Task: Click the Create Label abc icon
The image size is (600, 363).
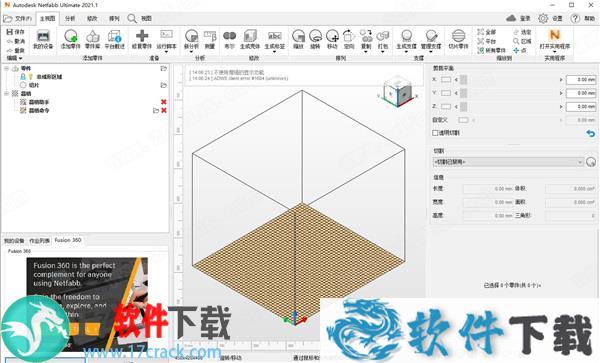Action: coord(275,36)
